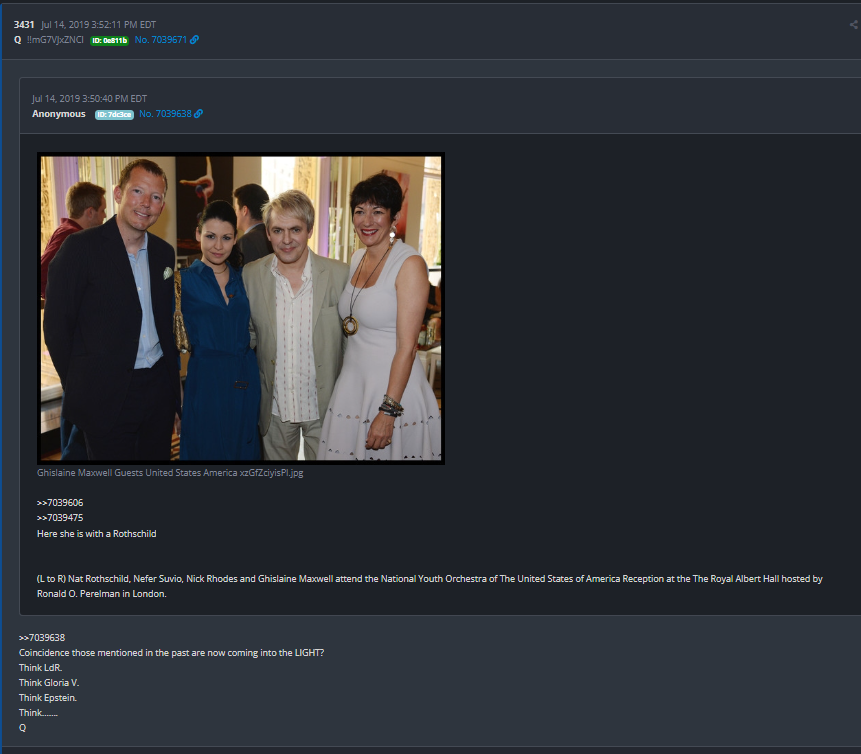Open the post link No. 7039671

click(160, 40)
